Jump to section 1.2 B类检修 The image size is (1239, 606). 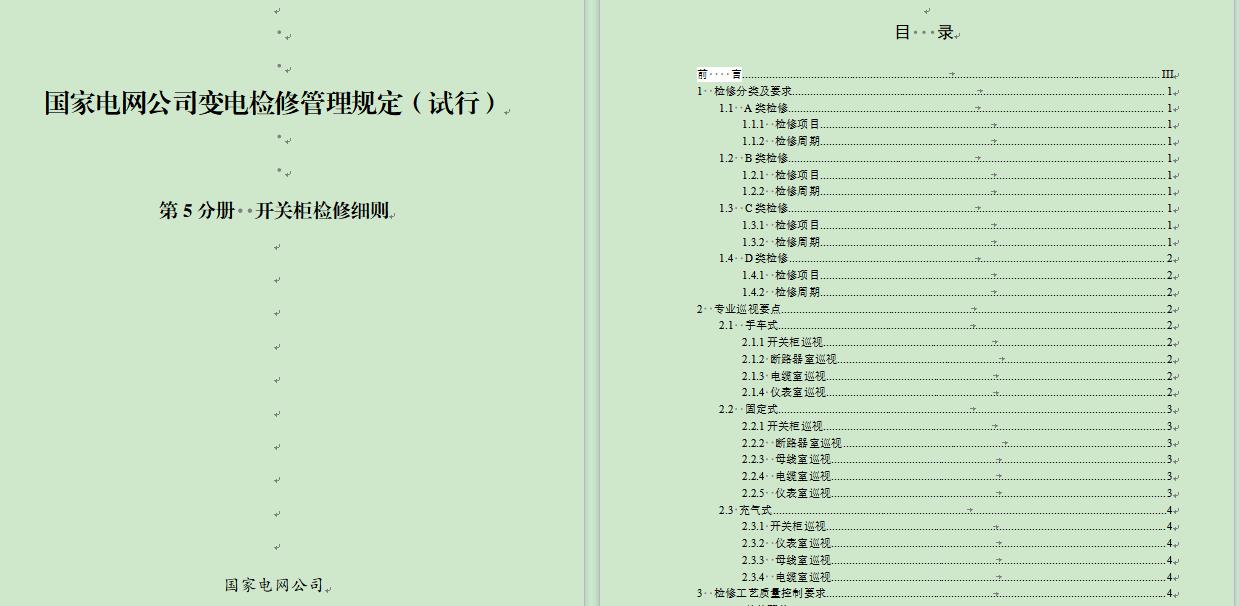[947, 158]
